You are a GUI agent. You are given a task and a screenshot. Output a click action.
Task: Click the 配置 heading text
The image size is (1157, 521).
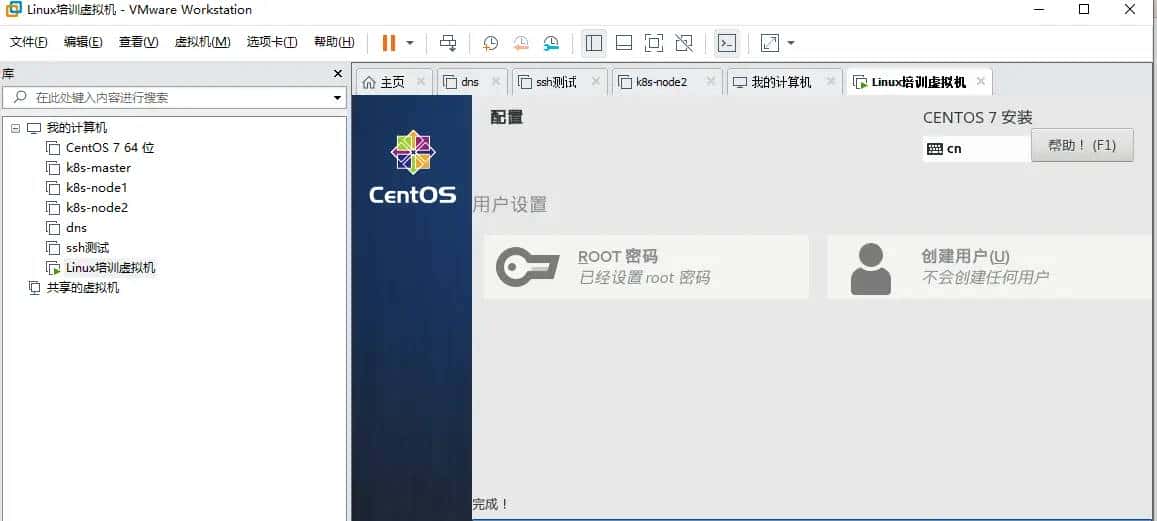507,117
